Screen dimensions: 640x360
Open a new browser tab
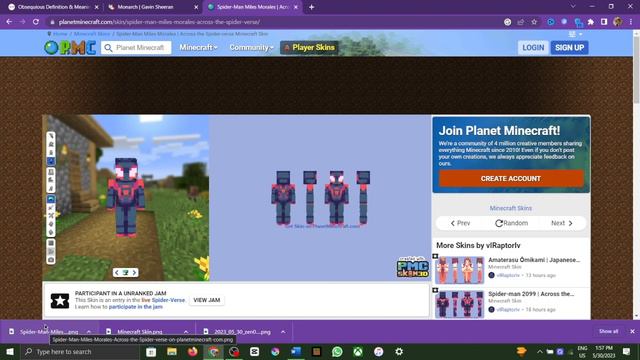[x=311, y=7]
